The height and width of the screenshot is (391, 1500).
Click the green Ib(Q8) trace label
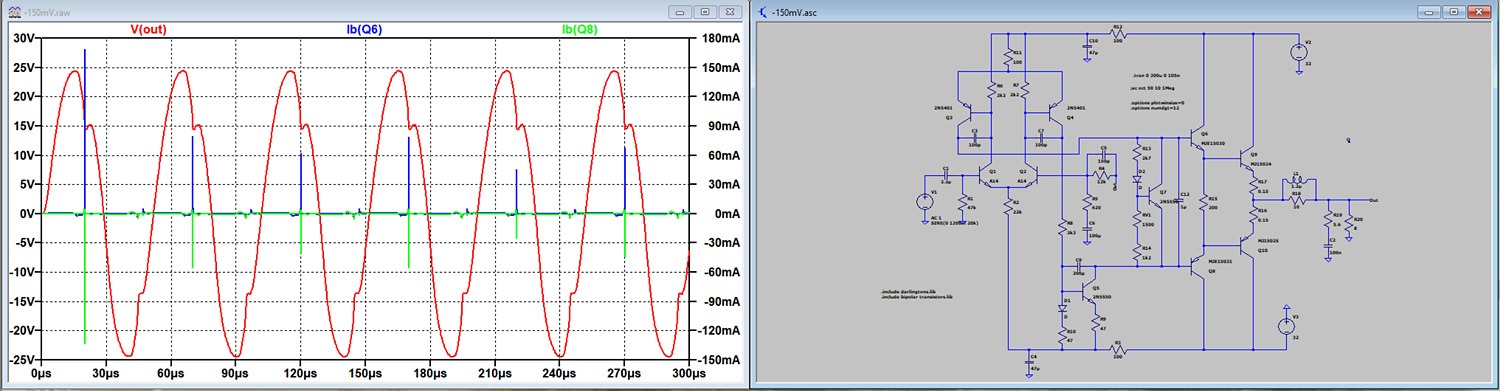point(580,29)
